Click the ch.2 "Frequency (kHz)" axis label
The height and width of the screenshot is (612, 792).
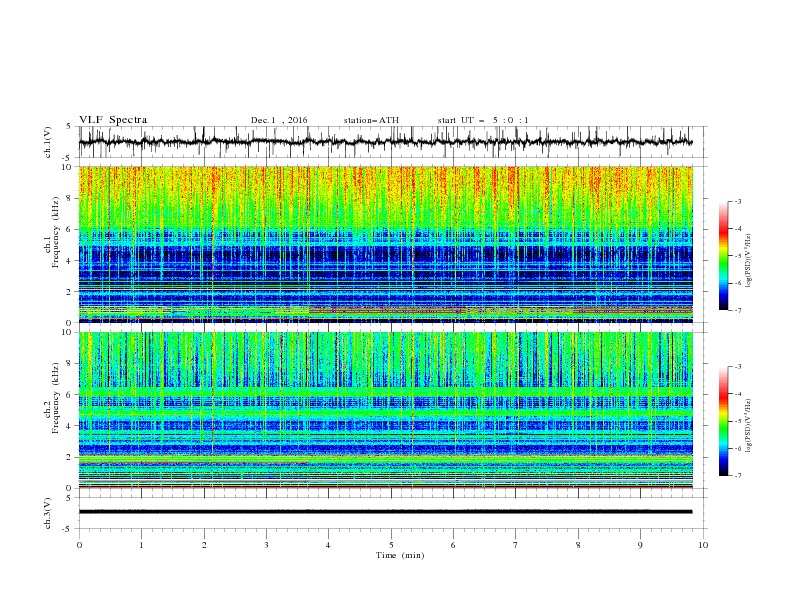coord(55,397)
